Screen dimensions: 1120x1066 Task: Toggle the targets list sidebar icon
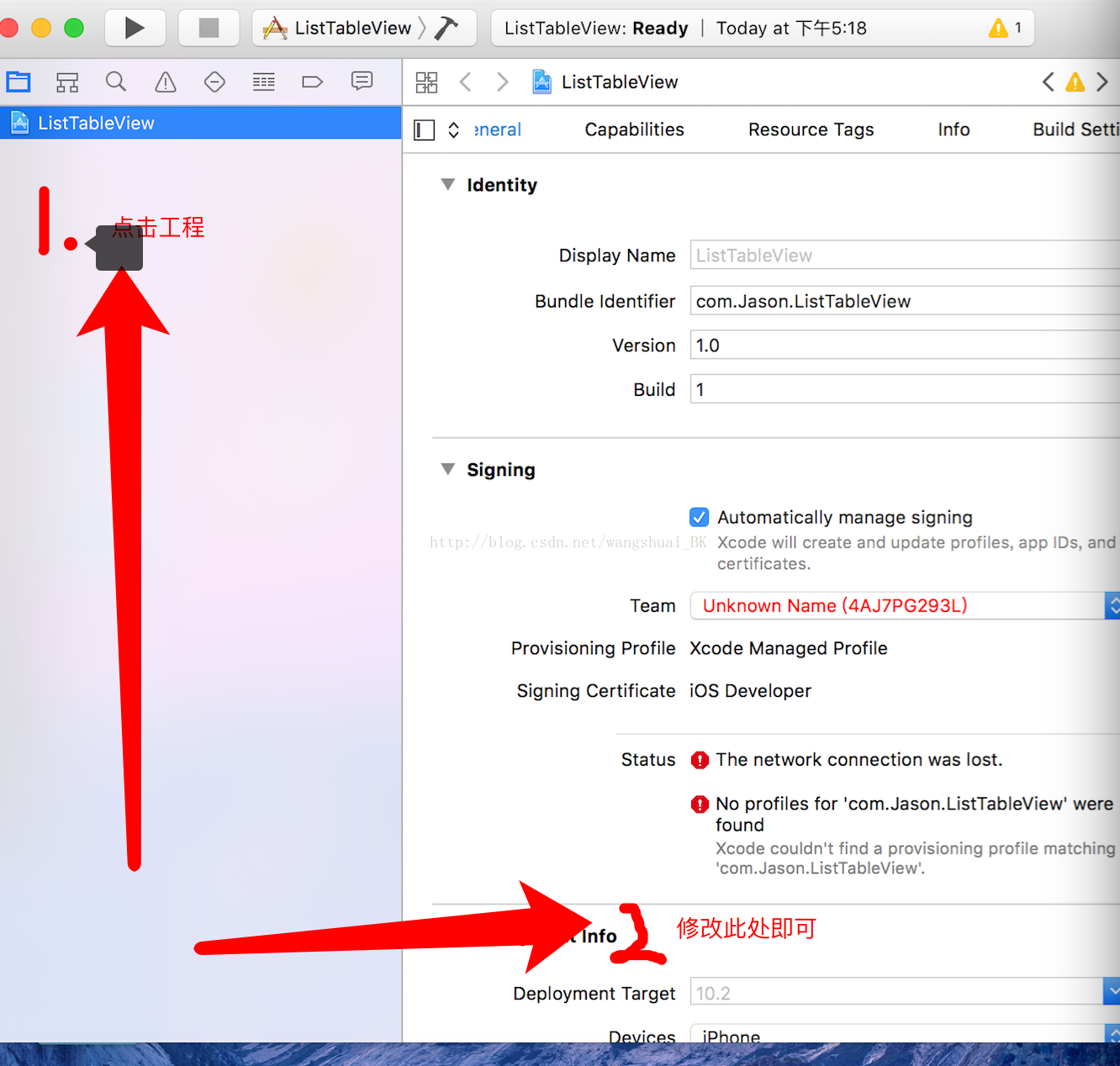coord(425,129)
